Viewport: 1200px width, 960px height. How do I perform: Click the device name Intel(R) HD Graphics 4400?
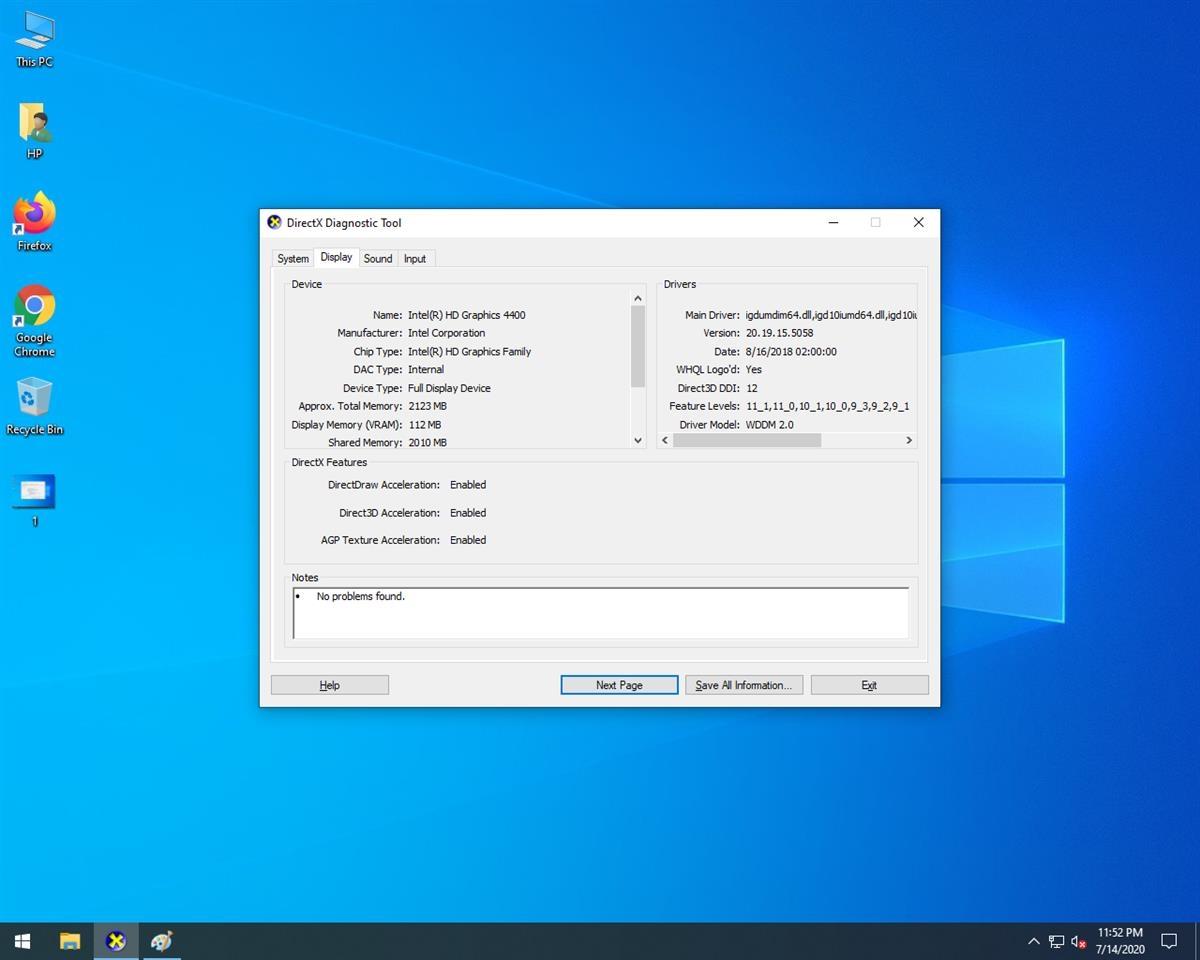(x=466, y=315)
